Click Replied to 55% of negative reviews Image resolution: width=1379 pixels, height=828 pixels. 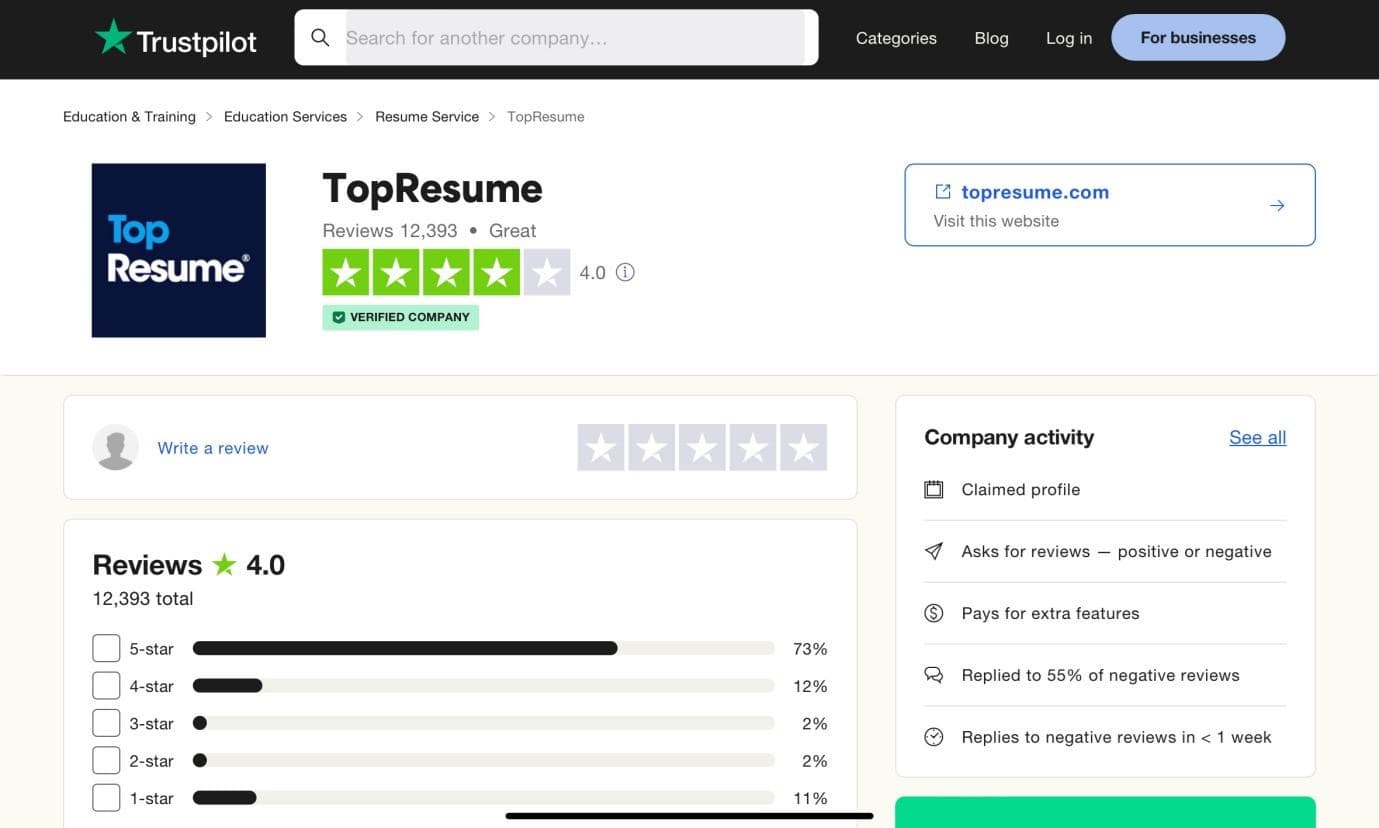(1100, 675)
